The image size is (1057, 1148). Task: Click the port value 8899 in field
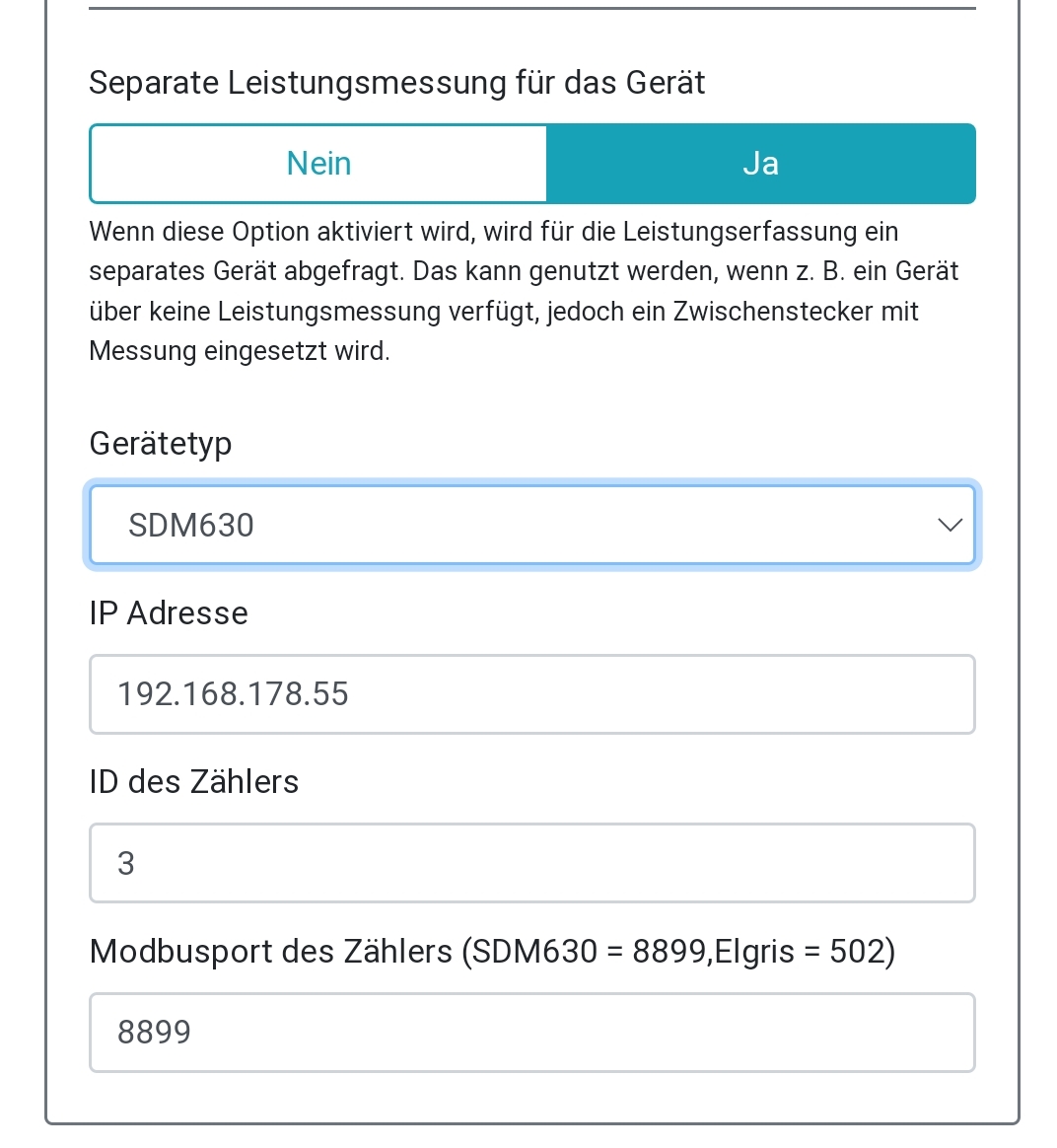point(154,1033)
